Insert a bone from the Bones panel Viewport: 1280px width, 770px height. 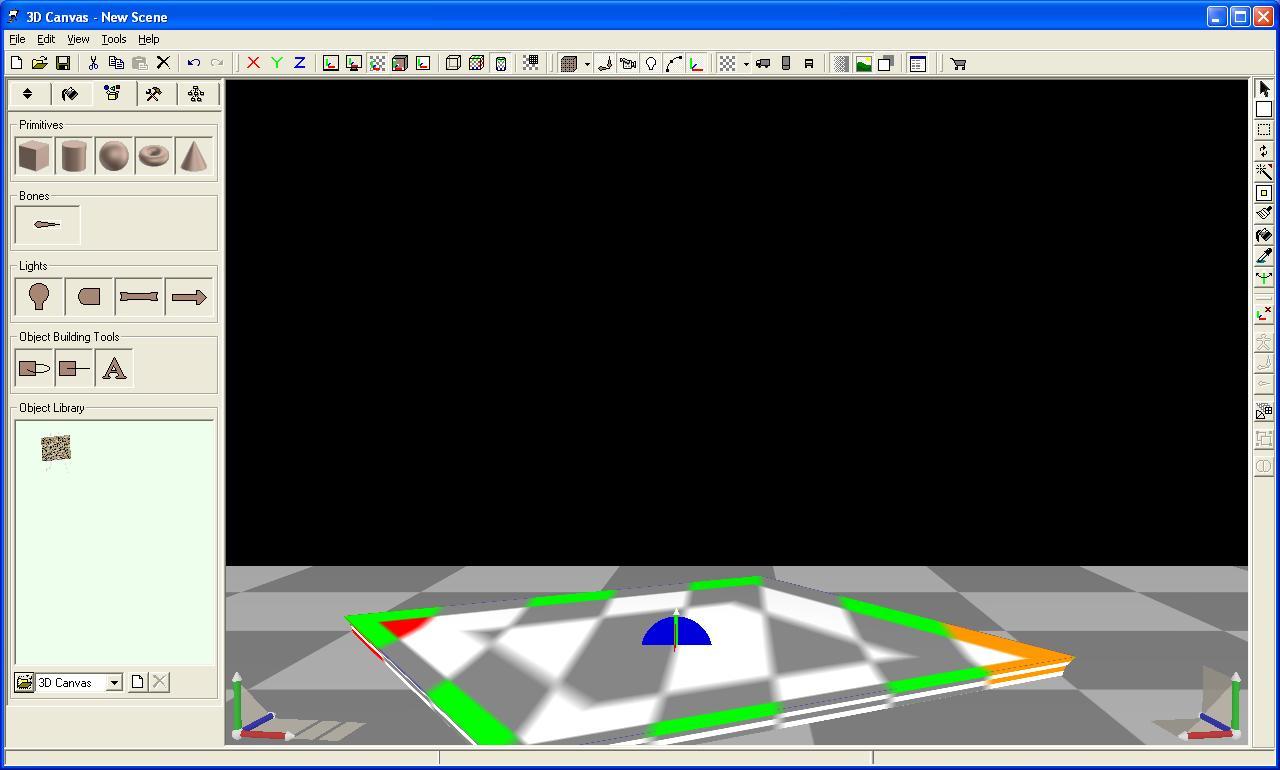pyautogui.click(x=47, y=225)
